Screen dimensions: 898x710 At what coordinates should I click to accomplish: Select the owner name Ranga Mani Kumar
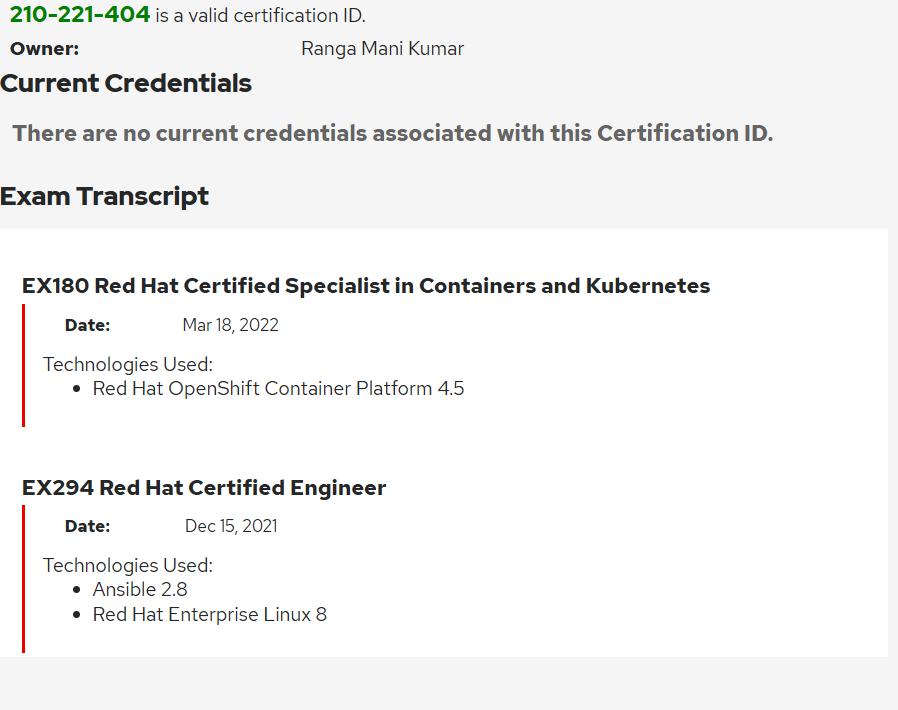[383, 49]
